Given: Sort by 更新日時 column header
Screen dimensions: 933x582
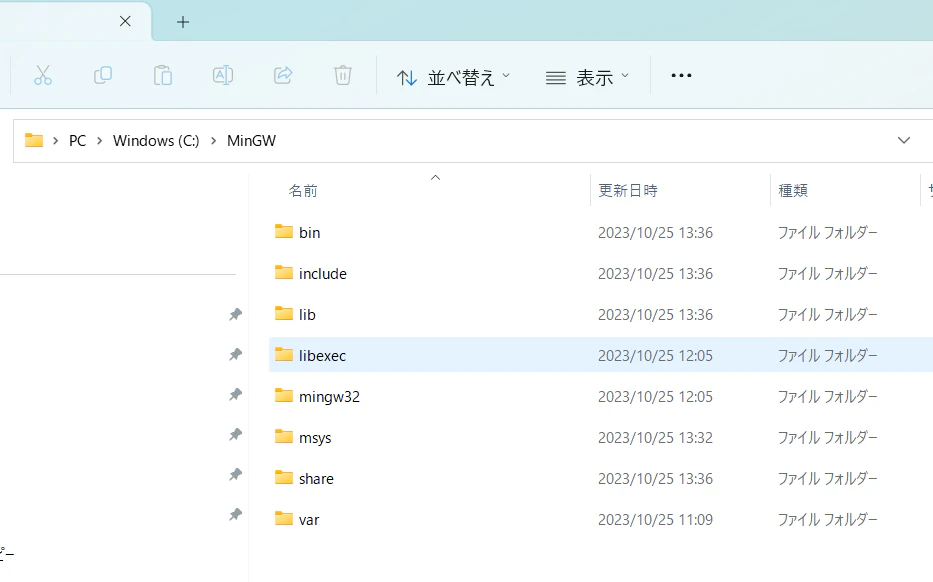Looking at the screenshot, I should tap(628, 190).
